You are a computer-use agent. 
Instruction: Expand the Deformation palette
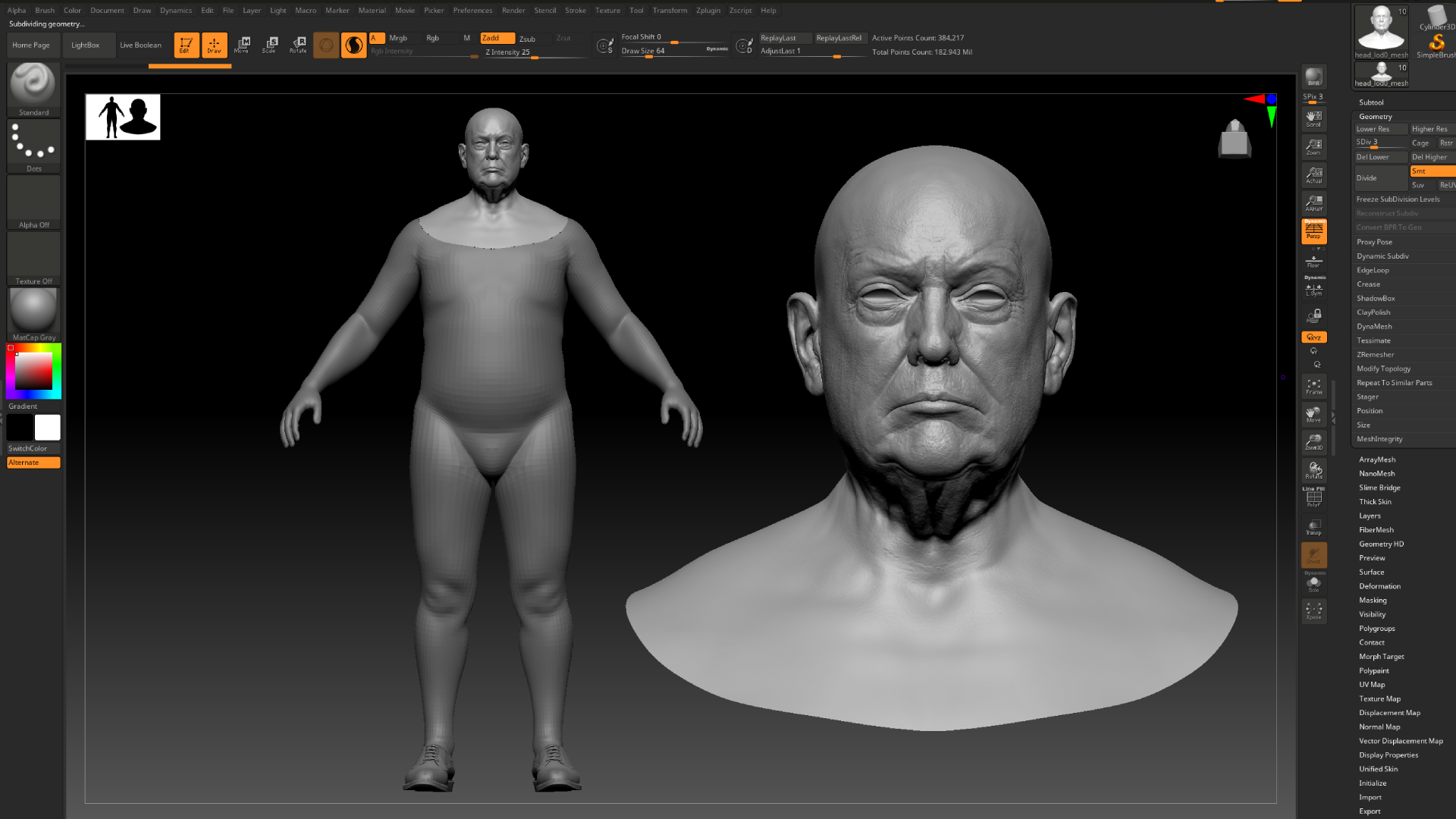(x=1379, y=586)
